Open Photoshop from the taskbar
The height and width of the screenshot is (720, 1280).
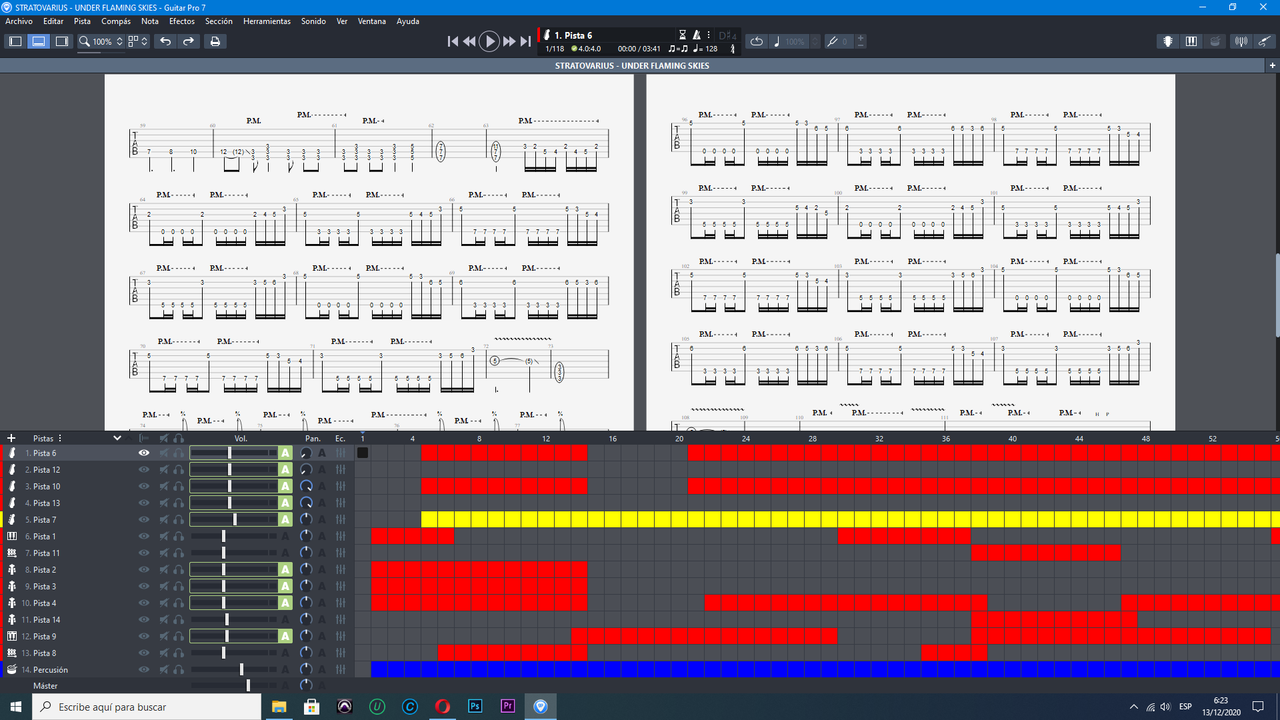point(475,706)
